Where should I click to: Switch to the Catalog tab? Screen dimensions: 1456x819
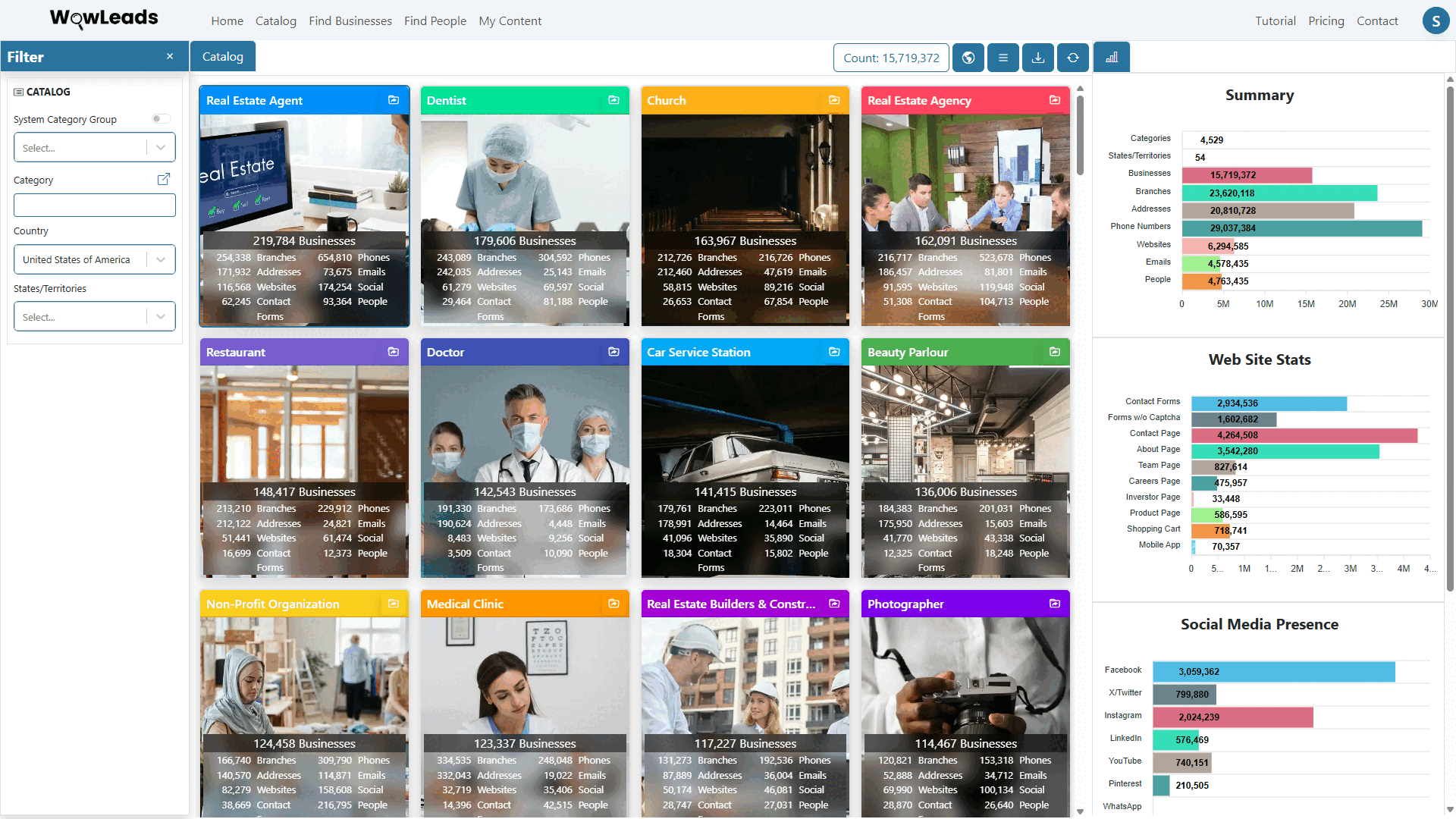[x=223, y=57]
